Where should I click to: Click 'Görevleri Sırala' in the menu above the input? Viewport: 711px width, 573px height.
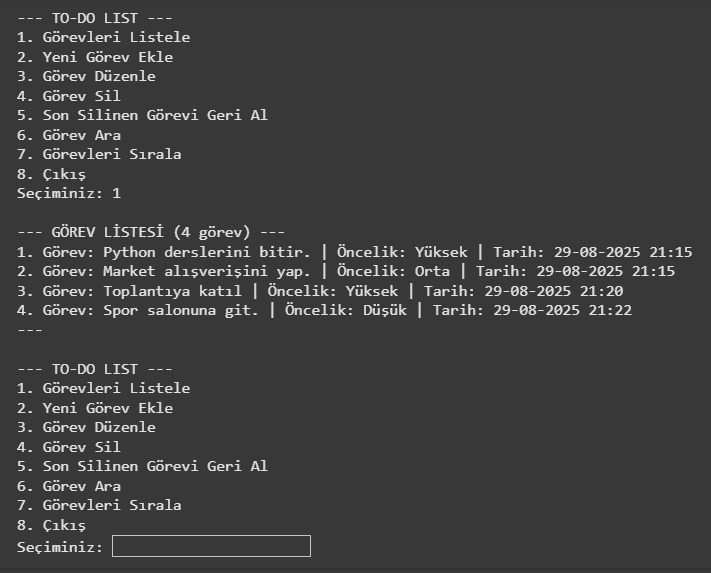(112, 505)
